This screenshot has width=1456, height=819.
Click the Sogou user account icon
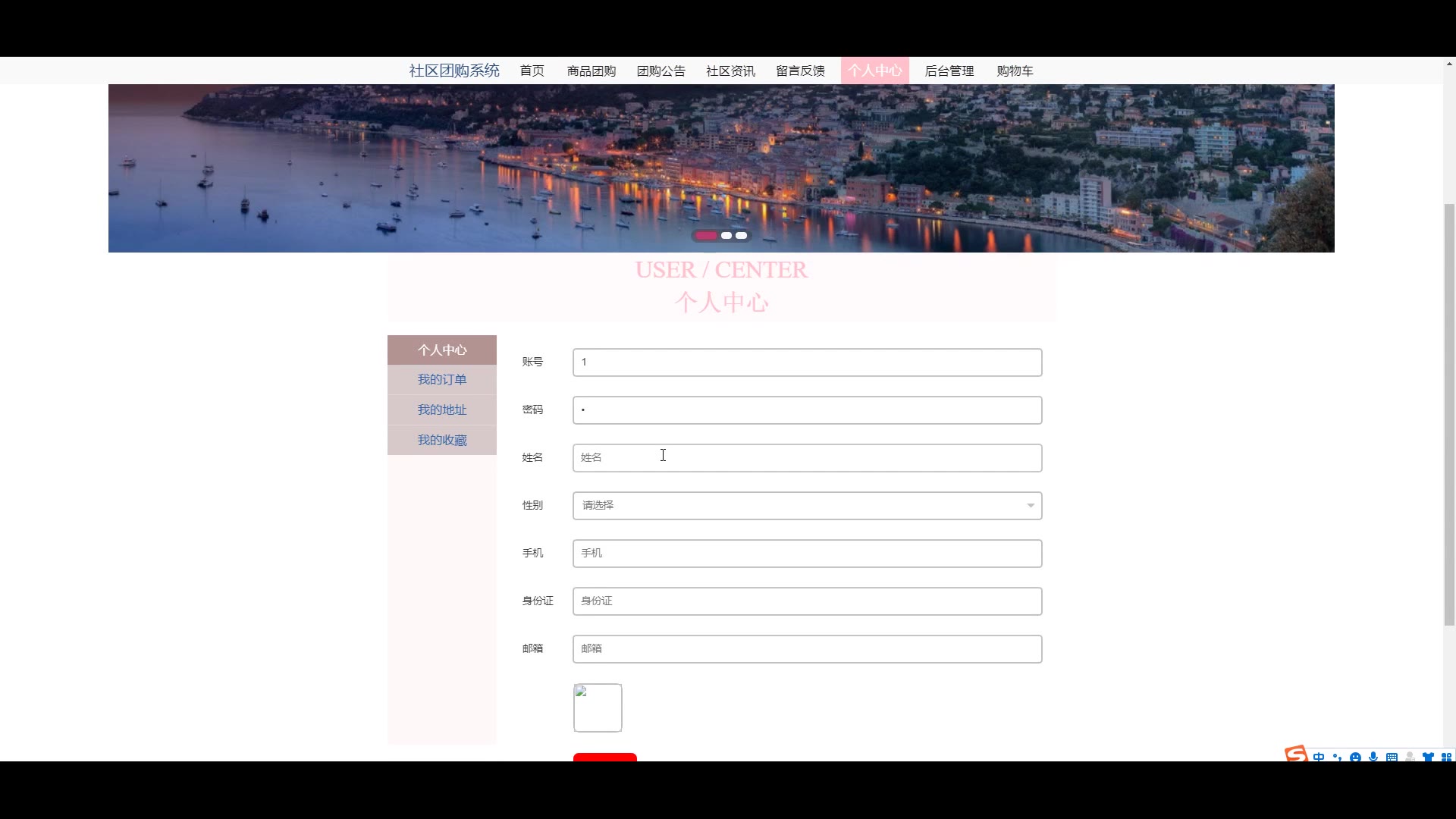point(1410,757)
